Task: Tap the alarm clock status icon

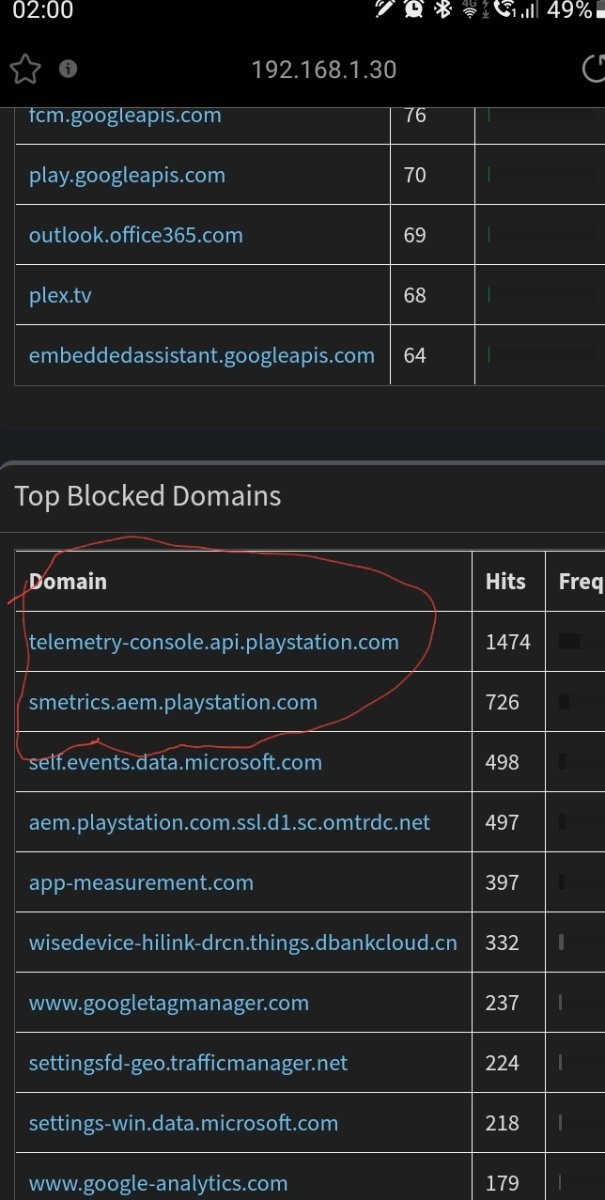Action: [x=414, y=10]
